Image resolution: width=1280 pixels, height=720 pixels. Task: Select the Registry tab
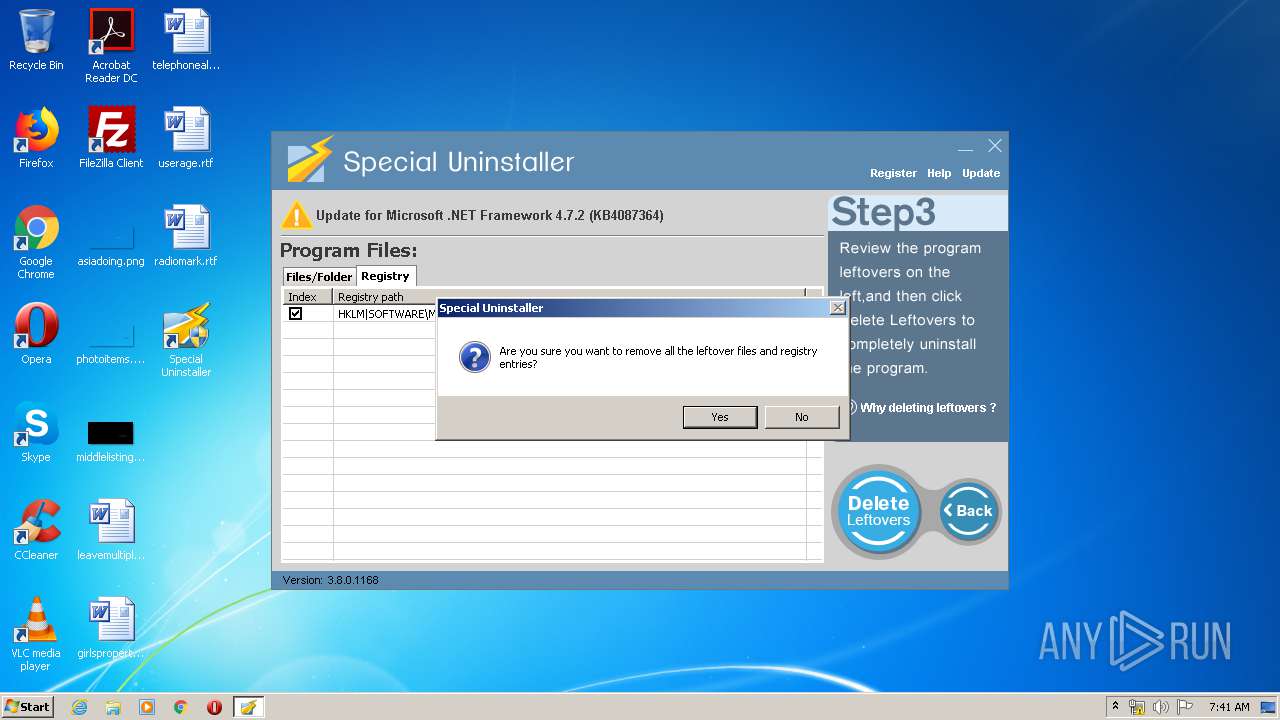386,276
